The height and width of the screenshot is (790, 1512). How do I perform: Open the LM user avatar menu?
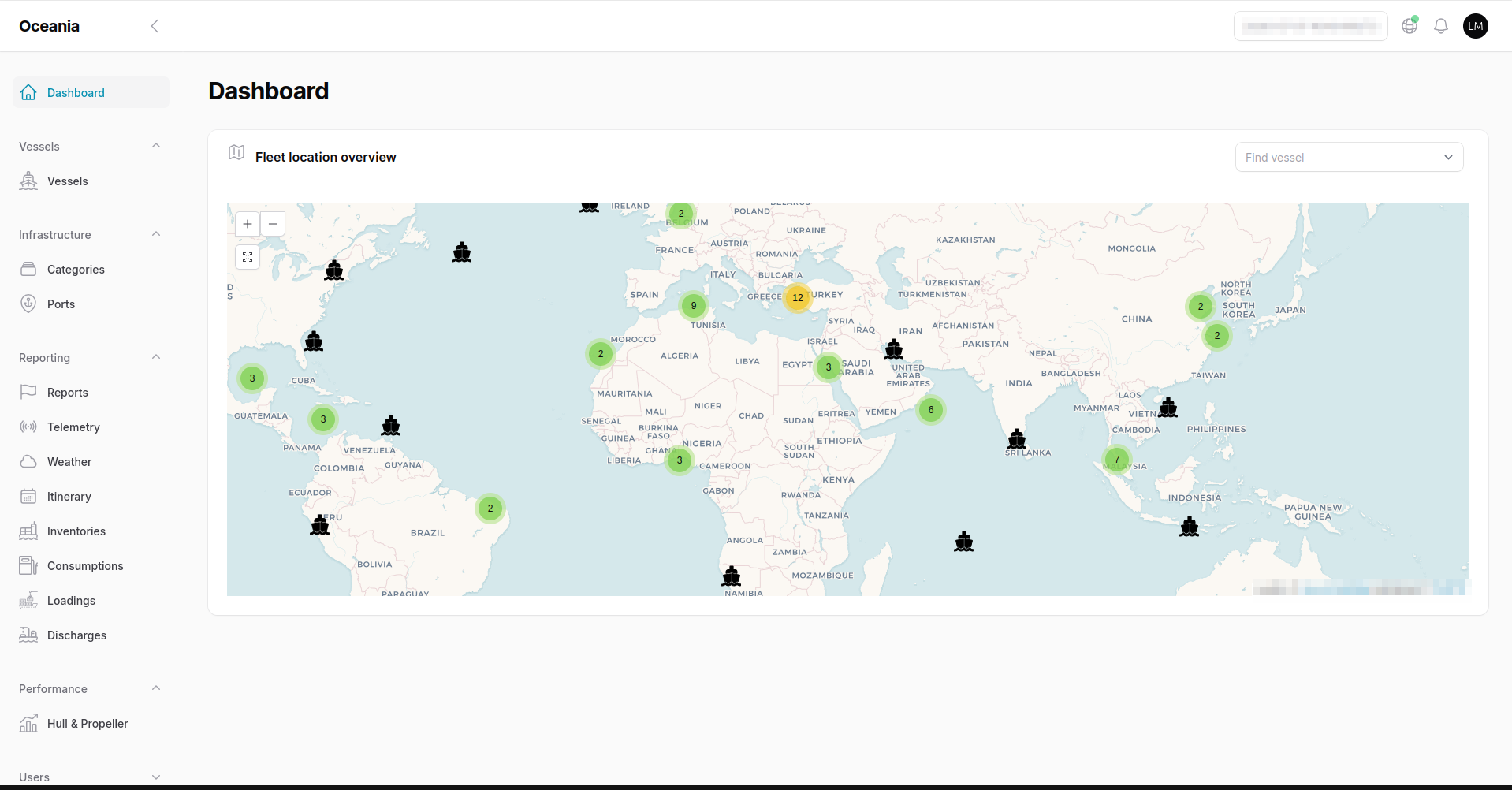[x=1476, y=26]
